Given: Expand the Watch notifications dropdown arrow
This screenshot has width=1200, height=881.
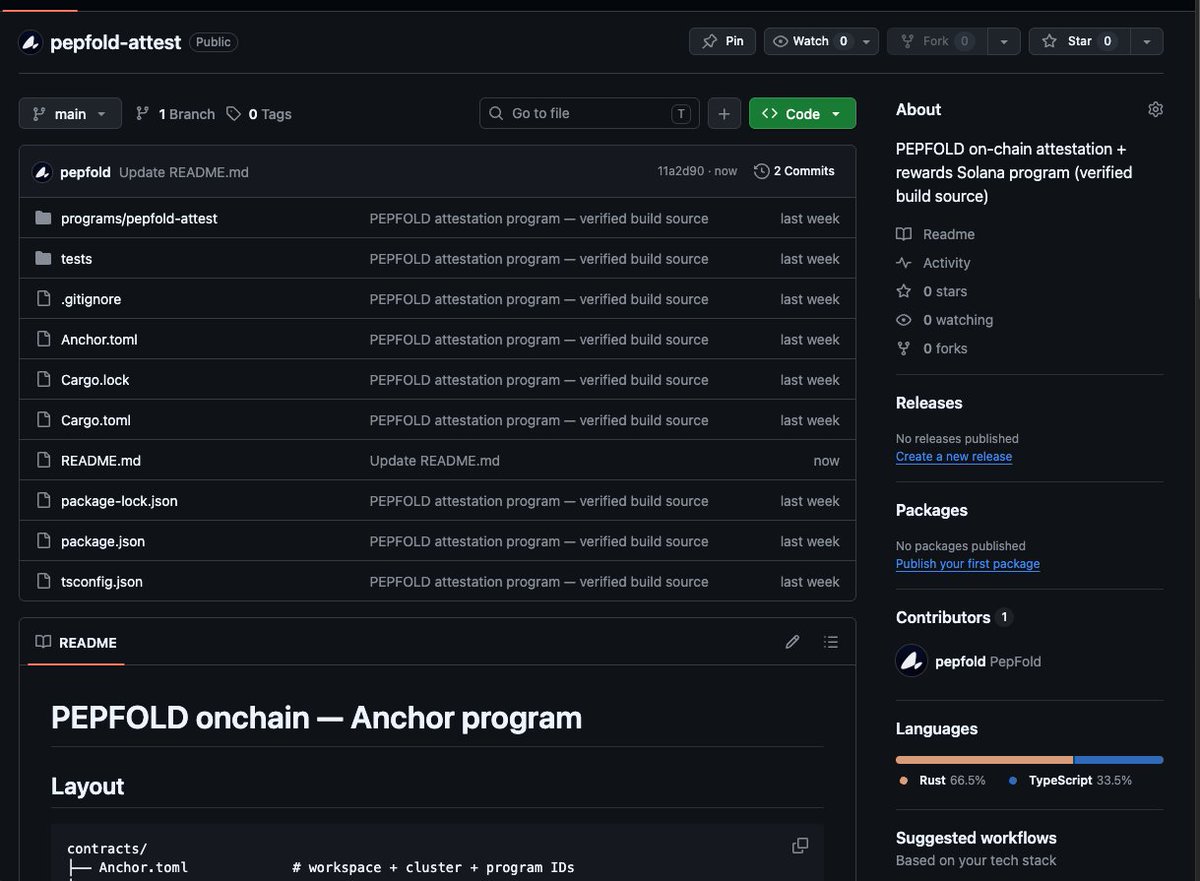Looking at the screenshot, I should (866, 41).
